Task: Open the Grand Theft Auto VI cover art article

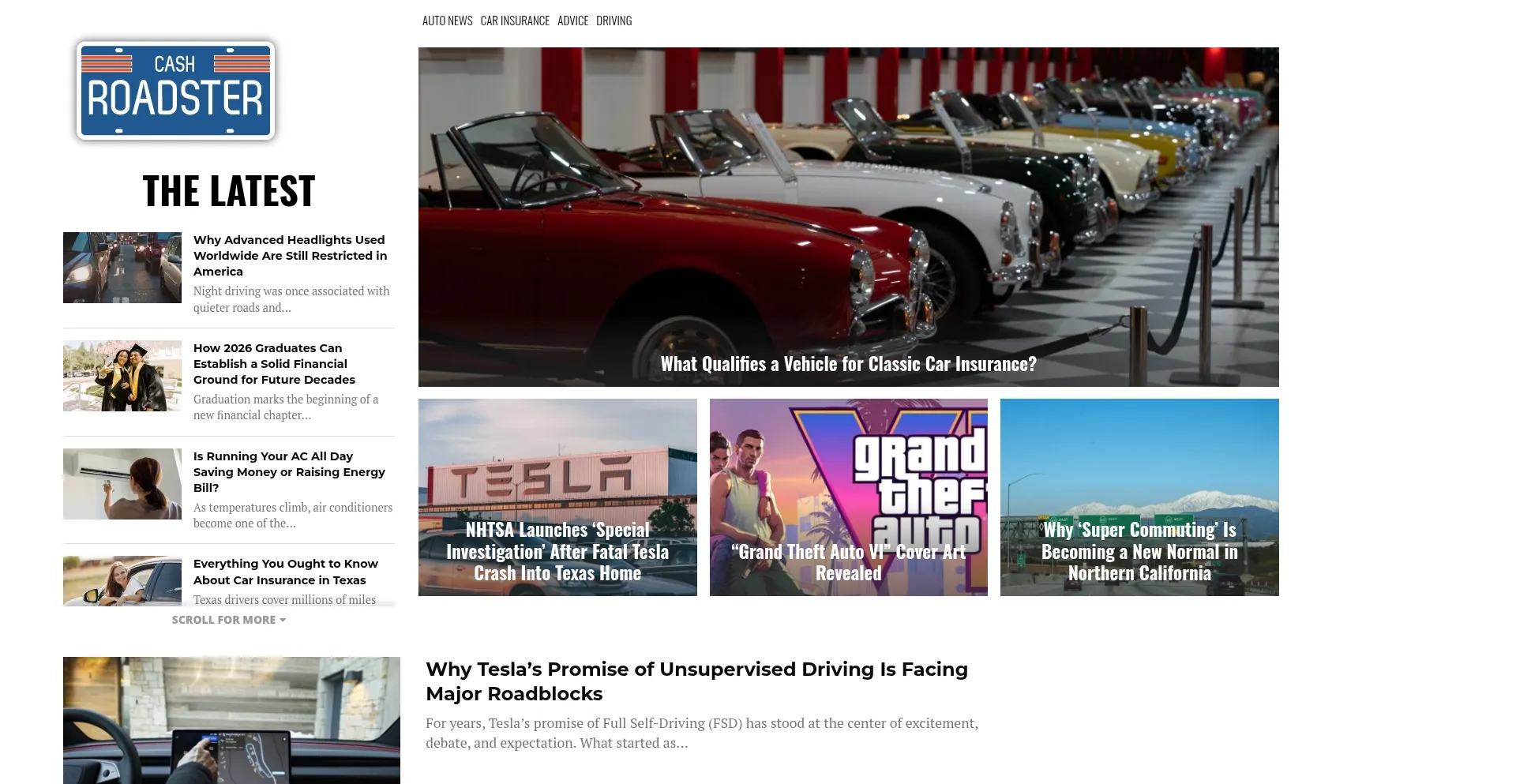Action: click(x=848, y=497)
